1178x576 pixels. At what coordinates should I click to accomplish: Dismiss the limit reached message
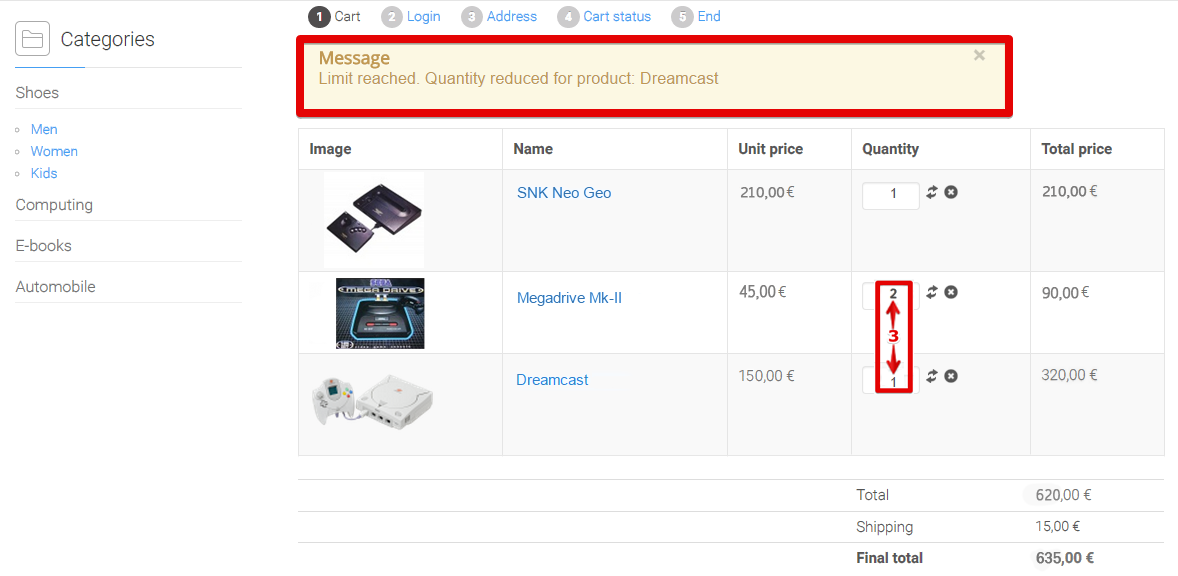[x=979, y=55]
